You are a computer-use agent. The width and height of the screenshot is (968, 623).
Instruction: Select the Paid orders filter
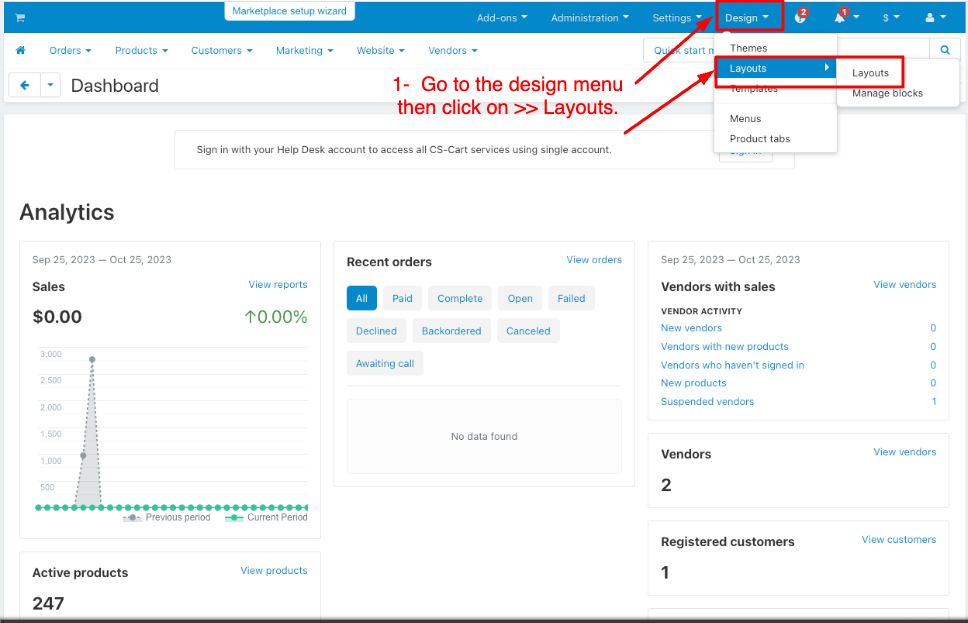(x=402, y=298)
